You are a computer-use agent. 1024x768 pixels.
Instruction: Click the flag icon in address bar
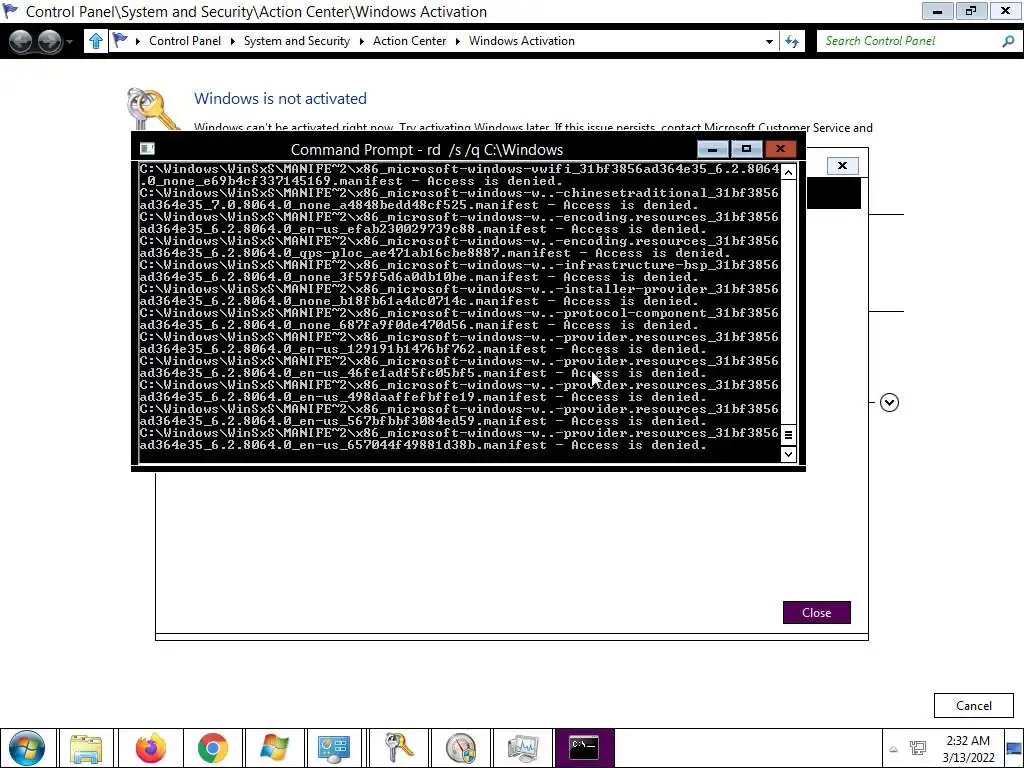(x=120, y=40)
